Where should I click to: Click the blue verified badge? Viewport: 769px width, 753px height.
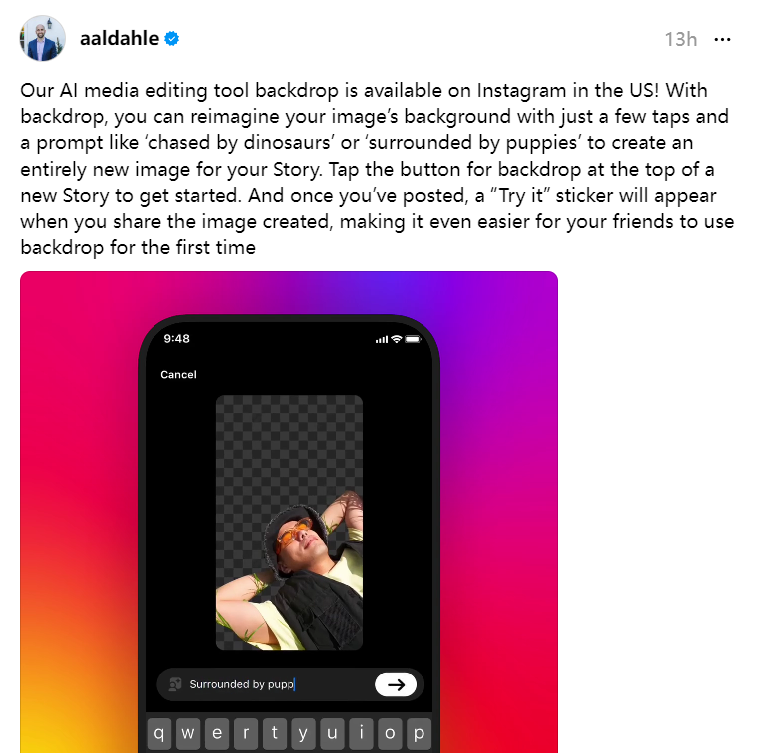coord(172,38)
